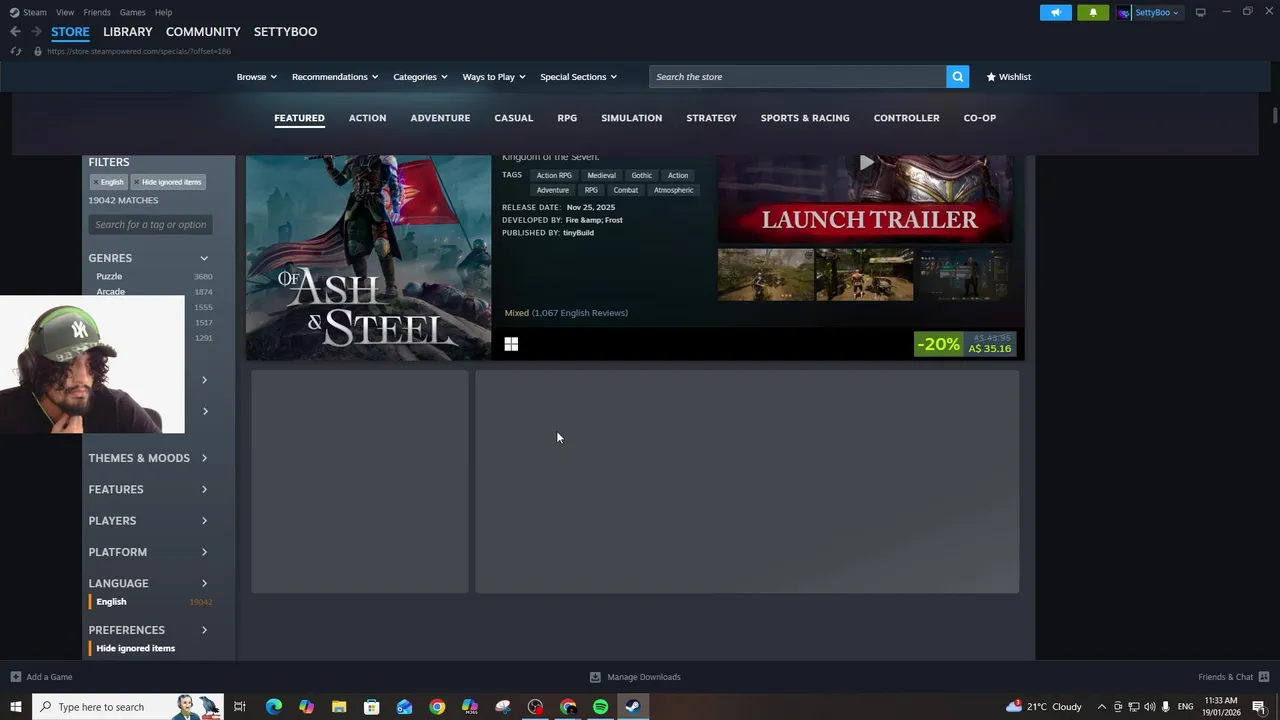Open Task View in taskbar
Screen dimensions: 1280x720
[240, 707]
